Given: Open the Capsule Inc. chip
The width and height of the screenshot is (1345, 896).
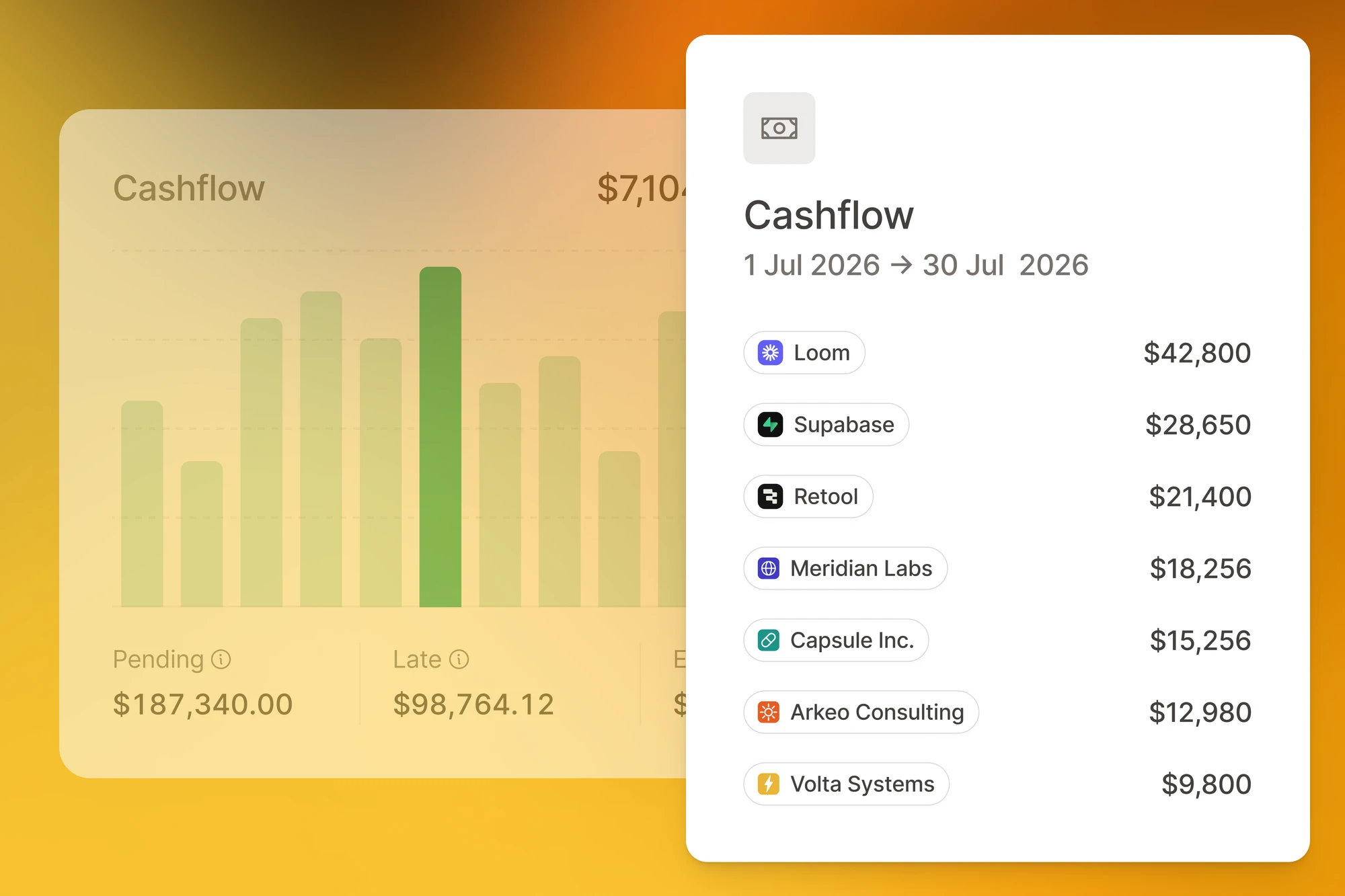Looking at the screenshot, I should pyautogui.click(x=836, y=641).
